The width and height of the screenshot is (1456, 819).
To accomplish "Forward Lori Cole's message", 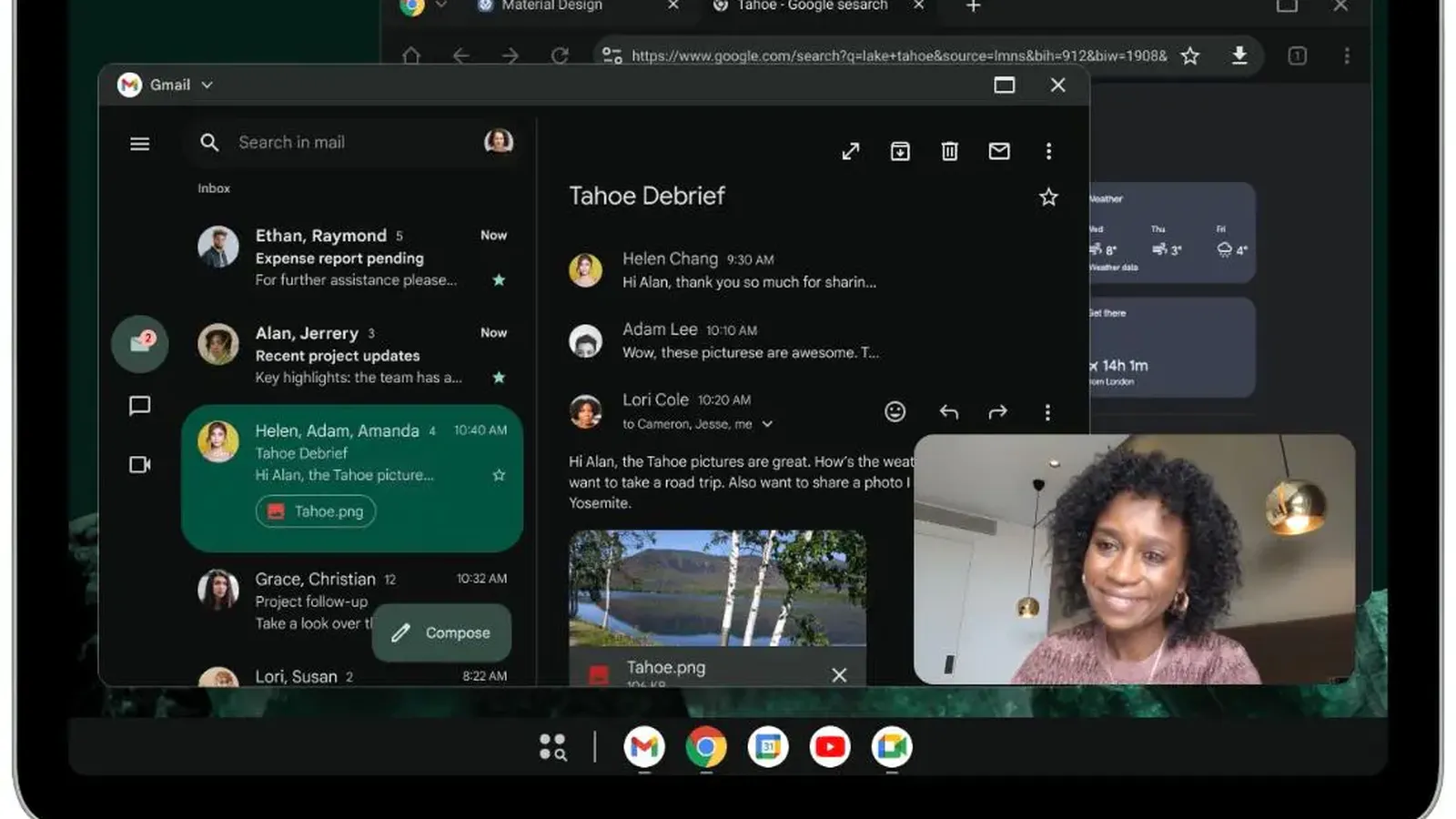I will (998, 412).
